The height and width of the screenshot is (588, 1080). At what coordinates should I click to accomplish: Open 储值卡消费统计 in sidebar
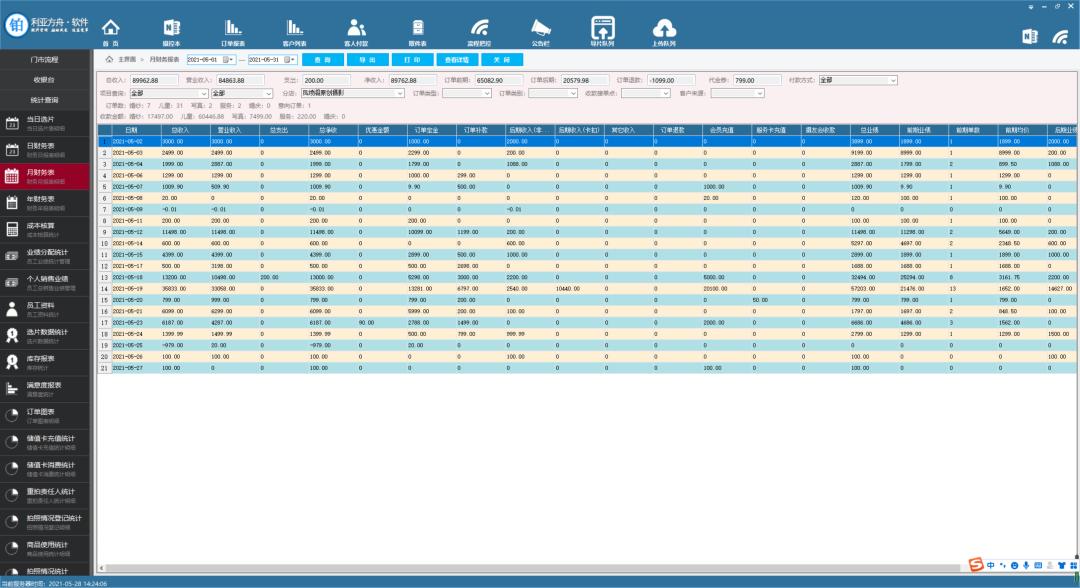click(45, 470)
